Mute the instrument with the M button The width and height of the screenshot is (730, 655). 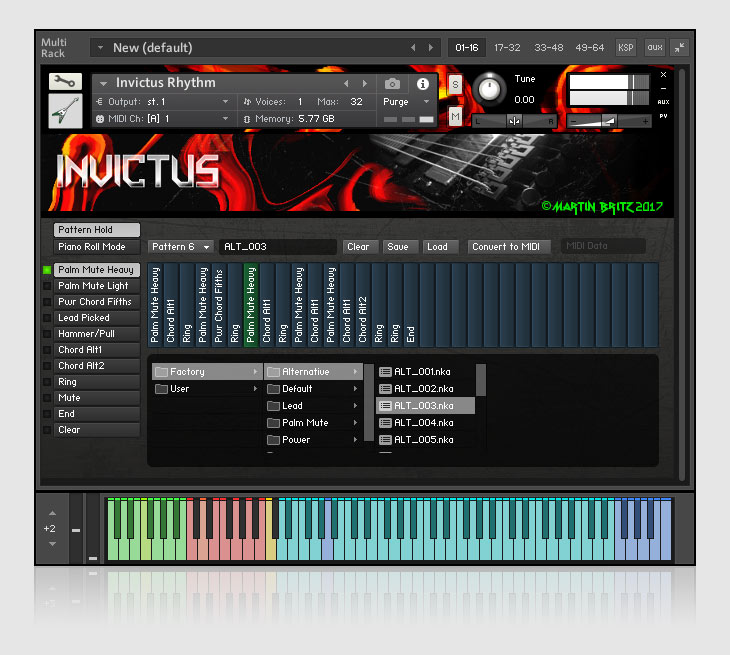(455, 116)
